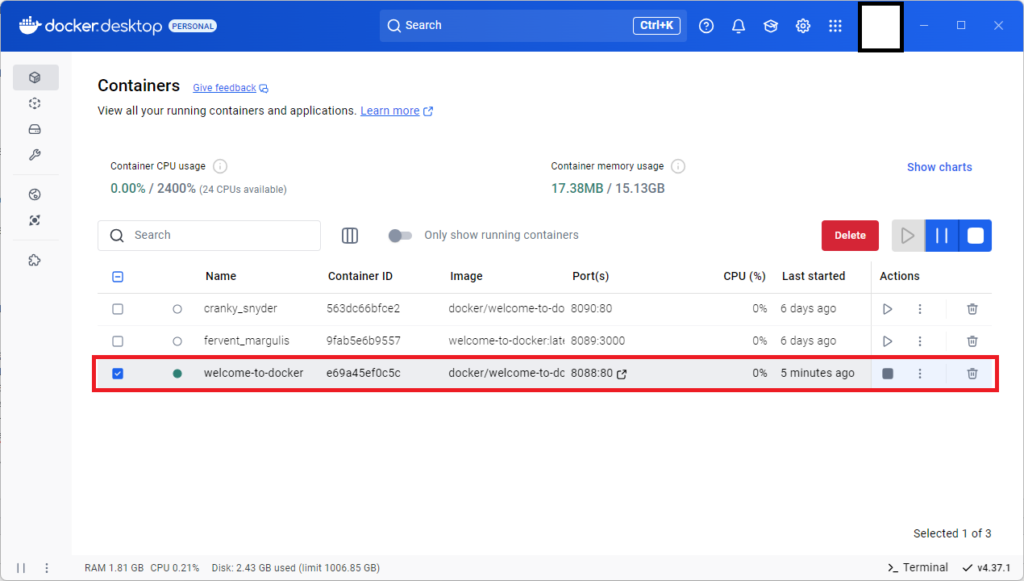Click container ID 563dc66bfce2
Viewport: 1024px width, 581px height.
pos(363,309)
